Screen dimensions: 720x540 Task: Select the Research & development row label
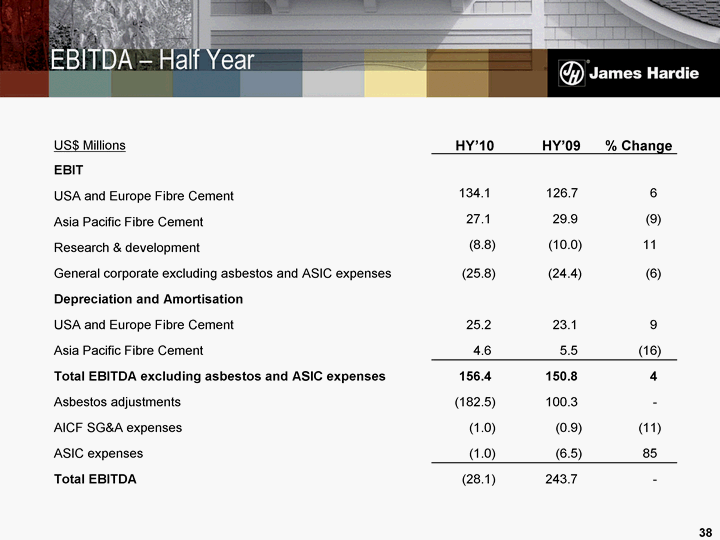point(126,247)
